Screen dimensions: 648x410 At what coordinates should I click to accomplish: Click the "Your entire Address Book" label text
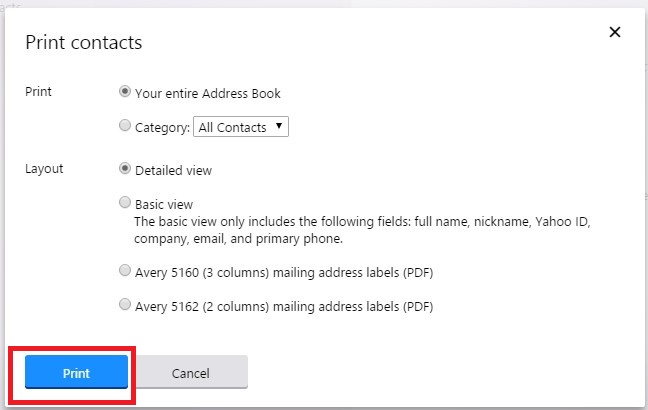[x=208, y=93]
